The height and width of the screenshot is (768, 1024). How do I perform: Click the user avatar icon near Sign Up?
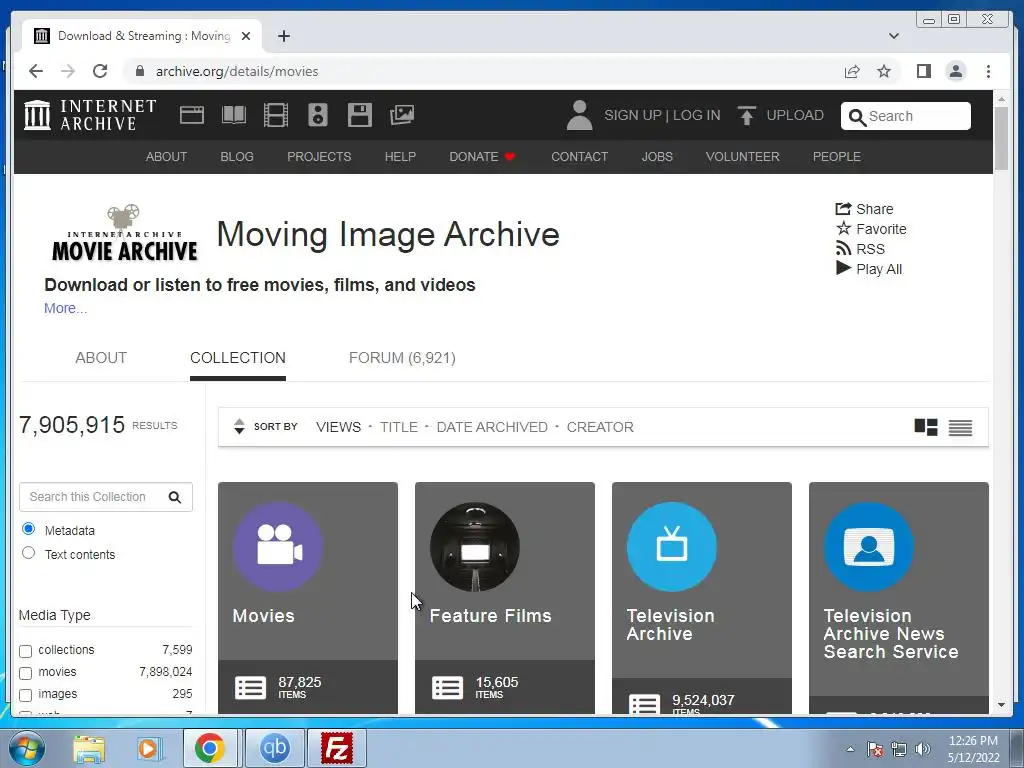click(x=579, y=115)
